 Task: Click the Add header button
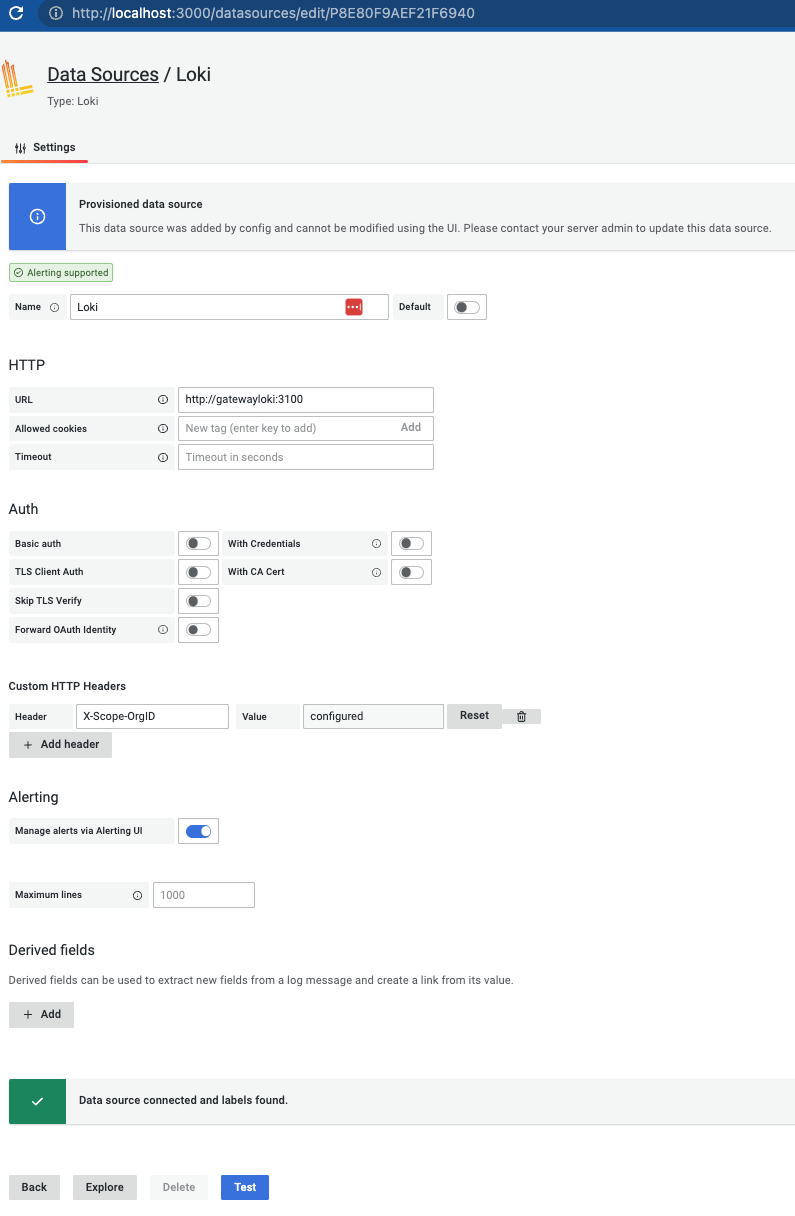[60, 745]
